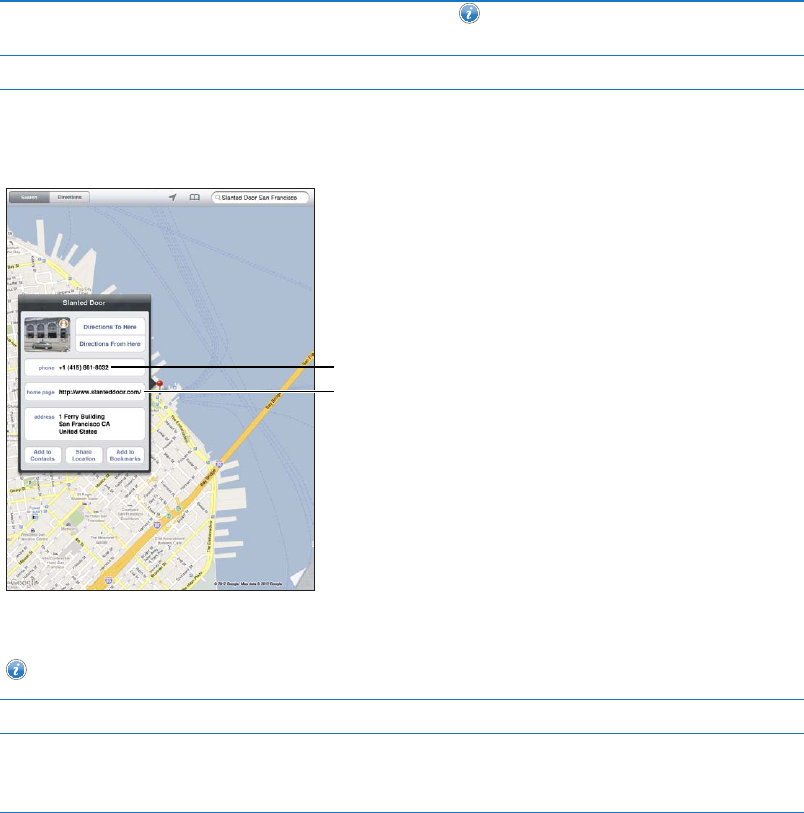
Task: Tap Directions From Here button
Action: point(110,344)
